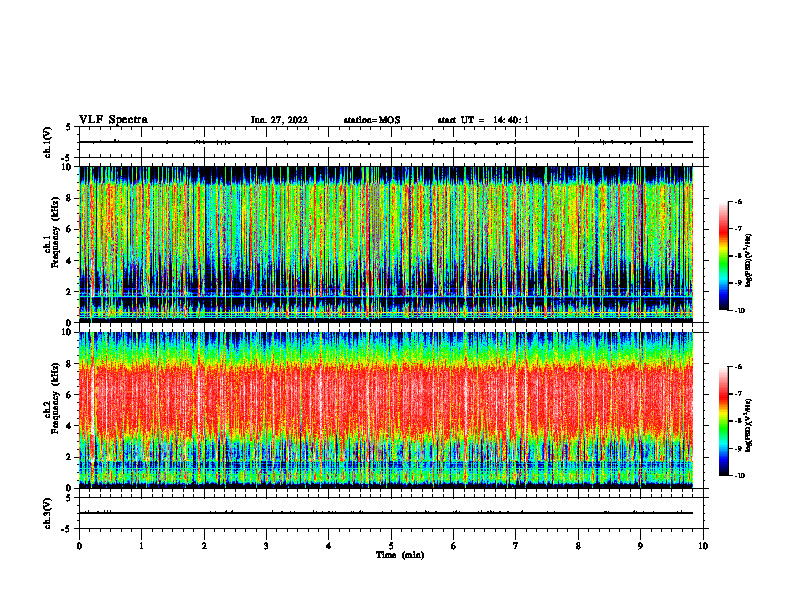Click the ch.1 voltage waveform trace
This screenshot has height=612, width=792.
[x=386, y=142]
